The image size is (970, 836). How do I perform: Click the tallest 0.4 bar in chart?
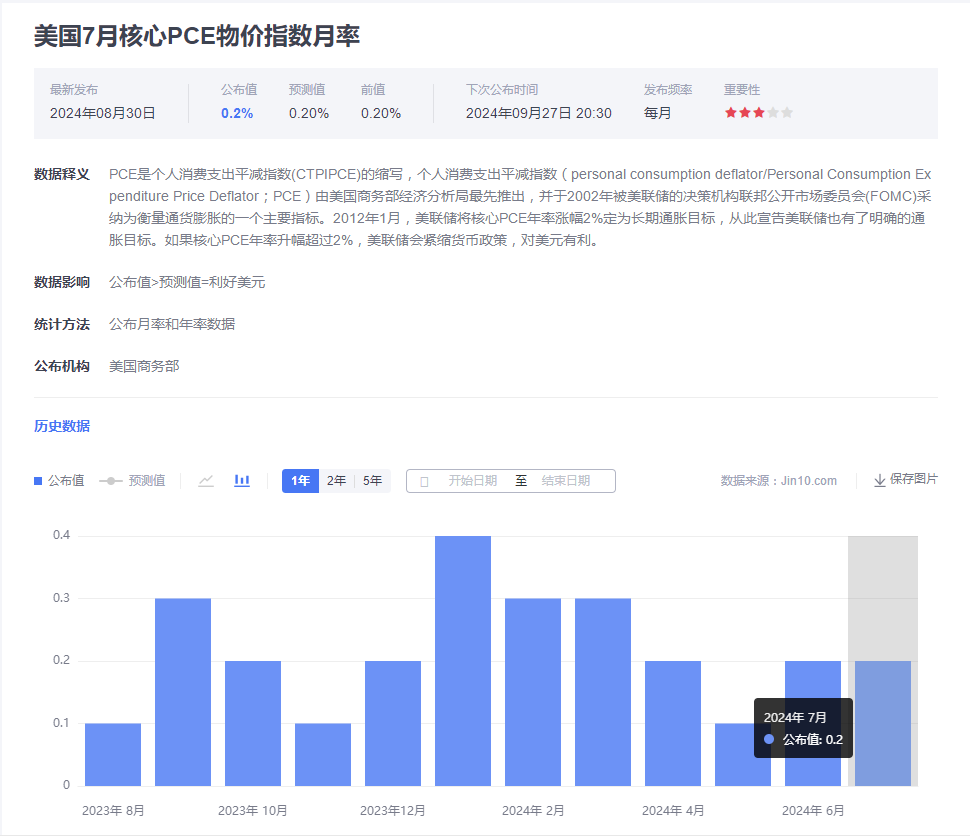[x=463, y=660]
